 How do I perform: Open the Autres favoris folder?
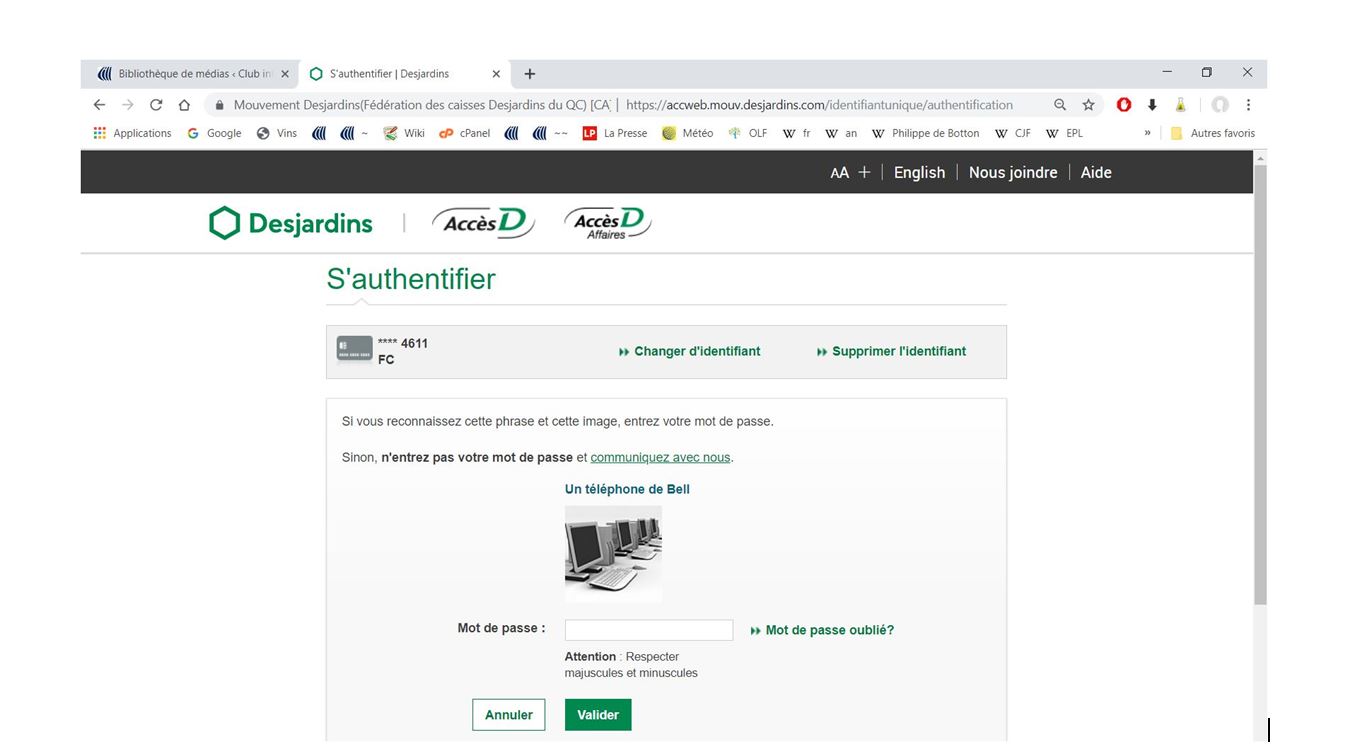pyautogui.click(x=1213, y=133)
